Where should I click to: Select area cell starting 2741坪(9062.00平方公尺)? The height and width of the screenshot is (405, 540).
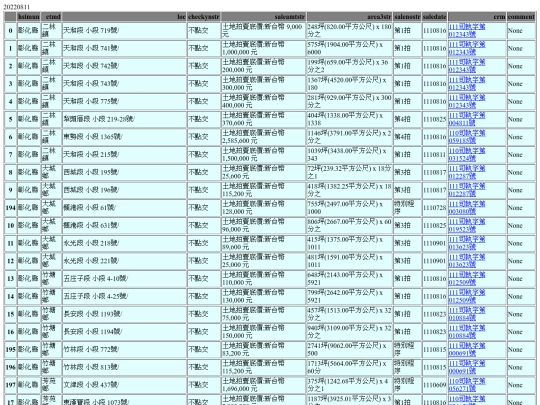point(350,350)
